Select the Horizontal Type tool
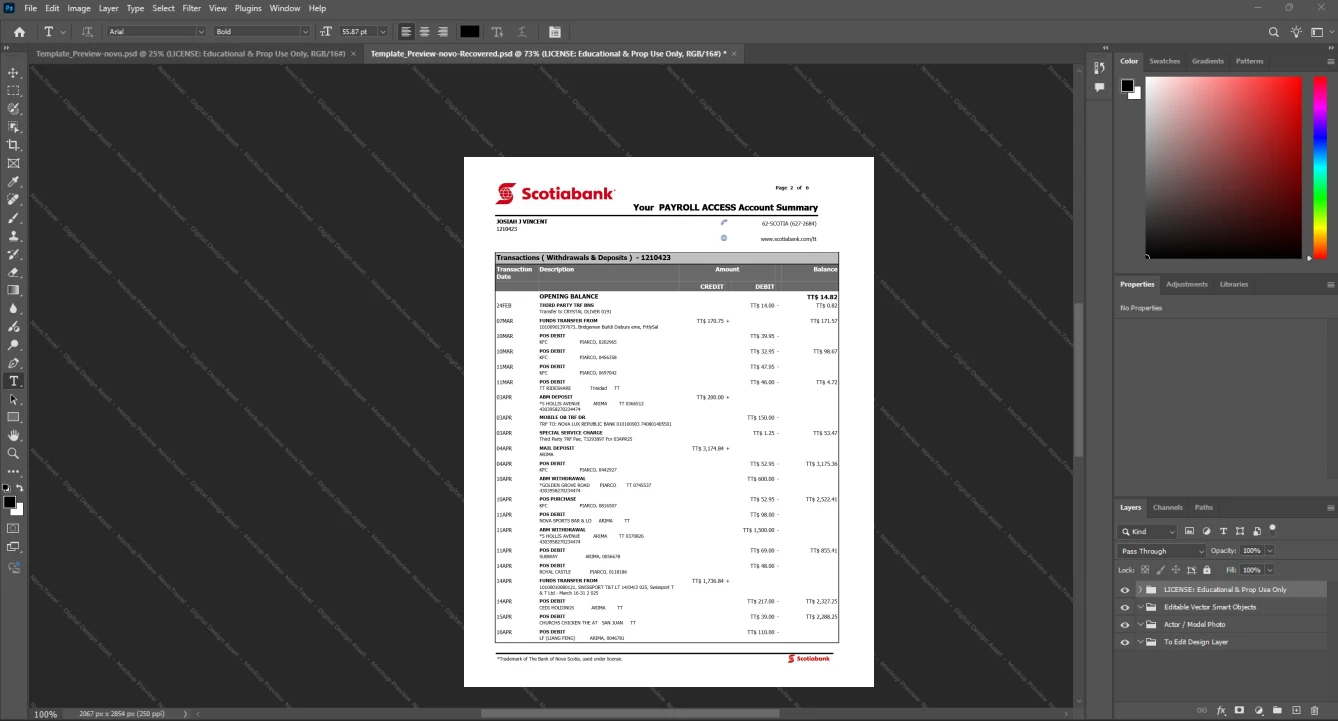This screenshot has width=1338, height=721. [14, 381]
